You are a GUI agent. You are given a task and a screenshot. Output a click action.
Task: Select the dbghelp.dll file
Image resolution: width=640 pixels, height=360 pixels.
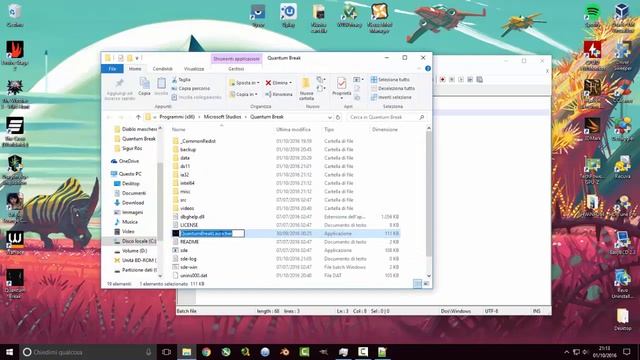[285, 217]
